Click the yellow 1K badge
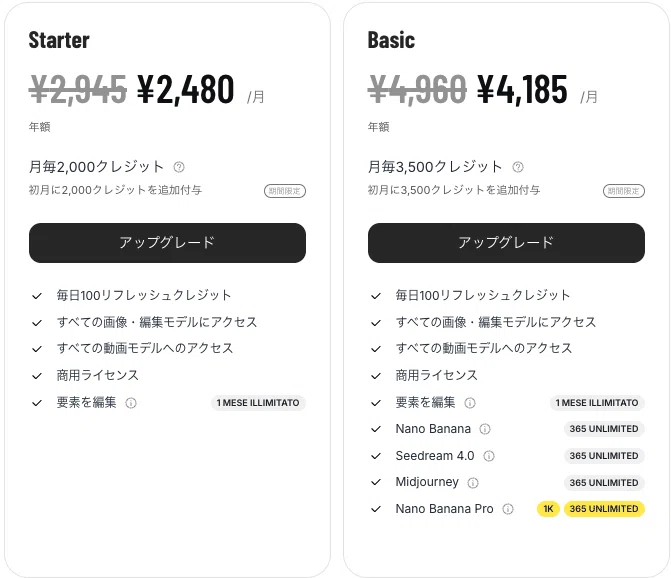The height and width of the screenshot is (578, 671). tap(548, 509)
